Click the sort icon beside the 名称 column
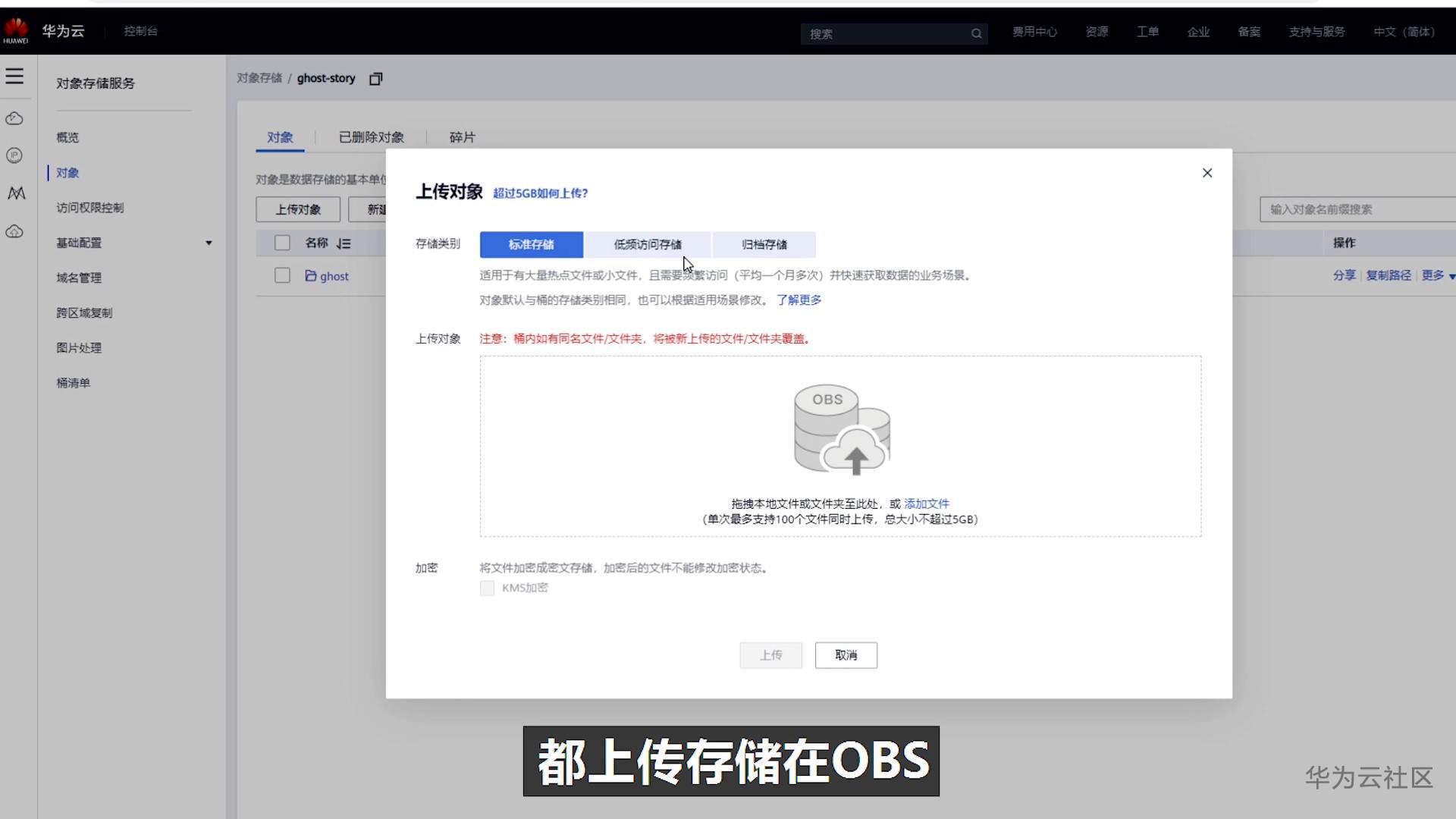Image resolution: width=1456 pixels, height=819 pixels. 344,243
